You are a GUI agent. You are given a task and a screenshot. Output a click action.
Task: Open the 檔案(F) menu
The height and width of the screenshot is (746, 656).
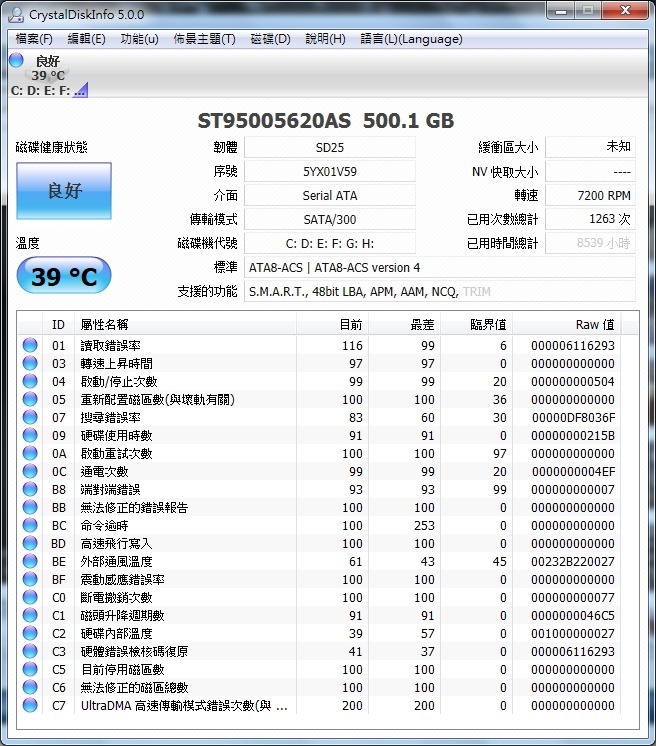pyautogui.click(x=34, y=39)
